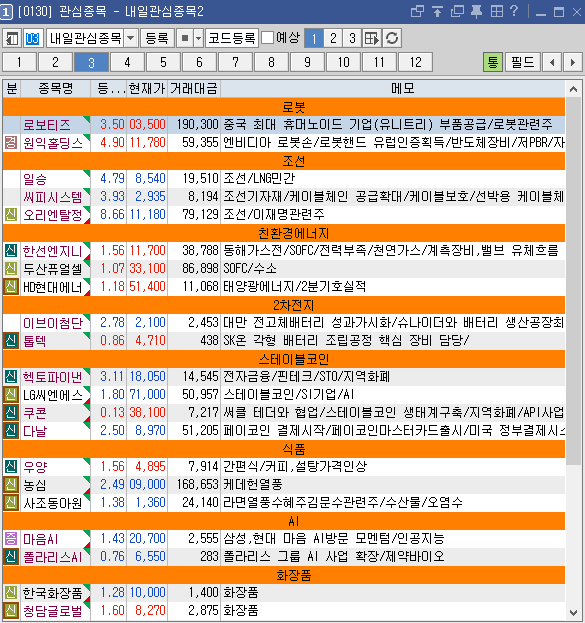The width and height of the screenshot is (585, 623).
Task: Pin the window with pushpin icon
Action: (x=477, y=11)
